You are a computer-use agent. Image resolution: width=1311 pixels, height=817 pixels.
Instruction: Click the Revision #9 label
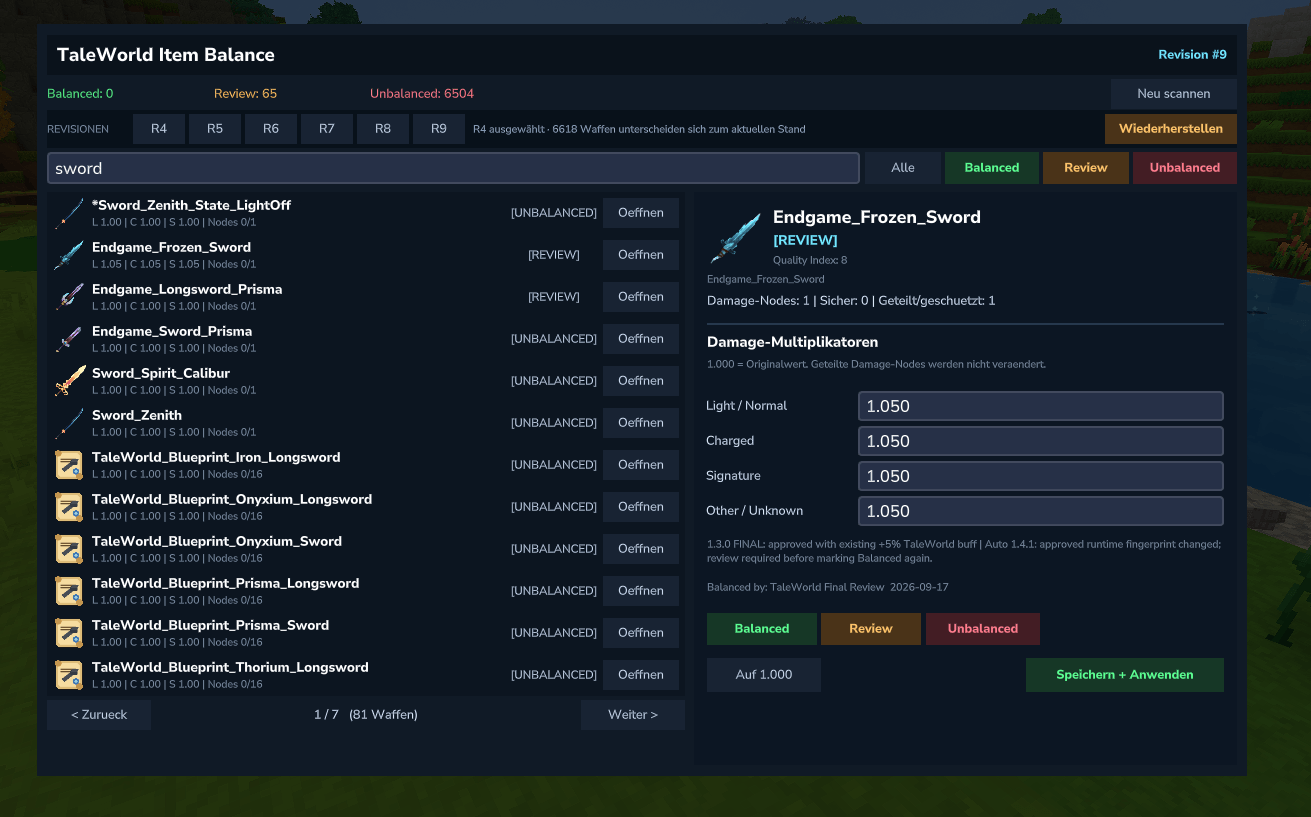(x=1192, y=55)
